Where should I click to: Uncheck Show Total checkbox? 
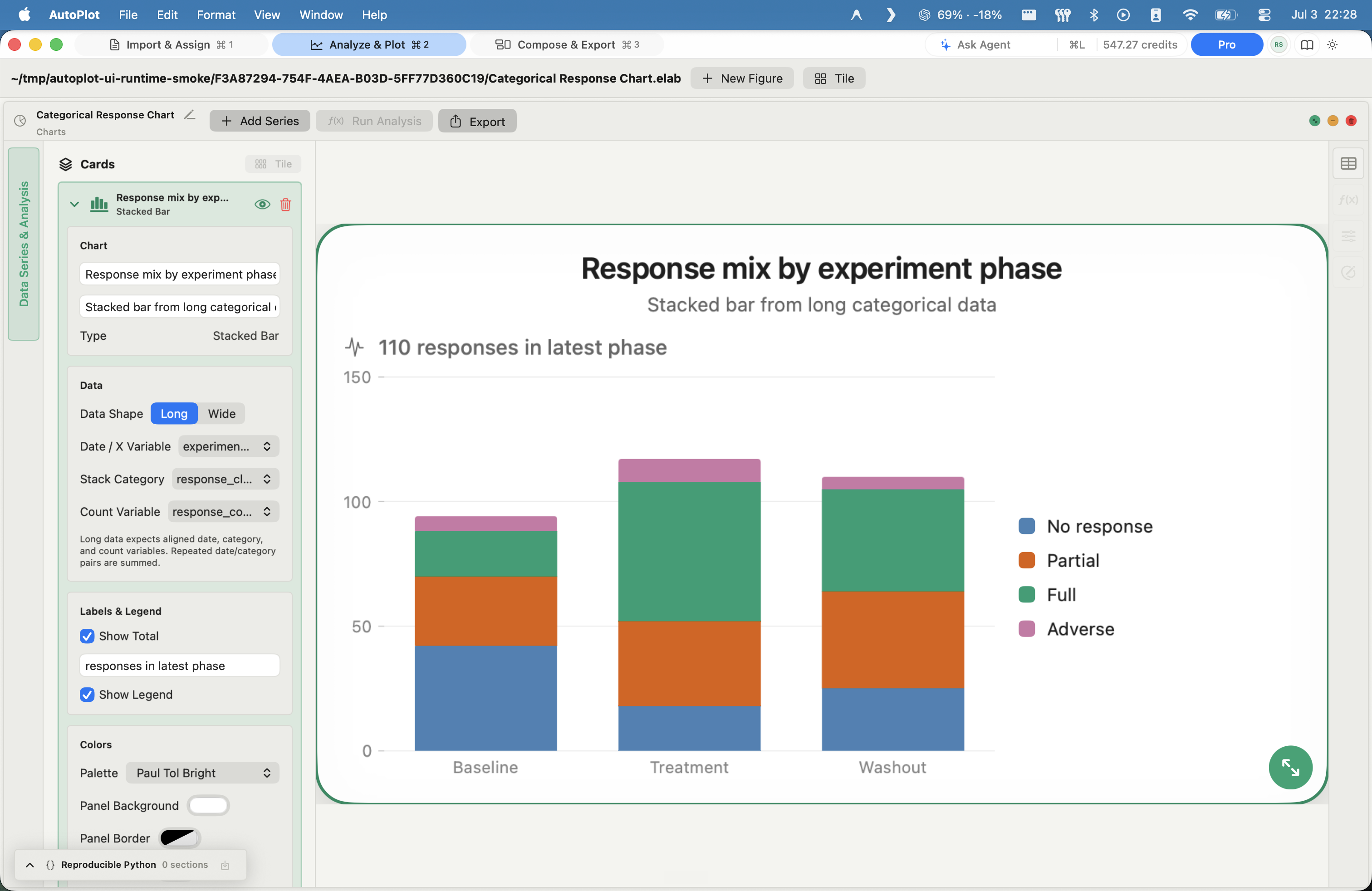87,636
